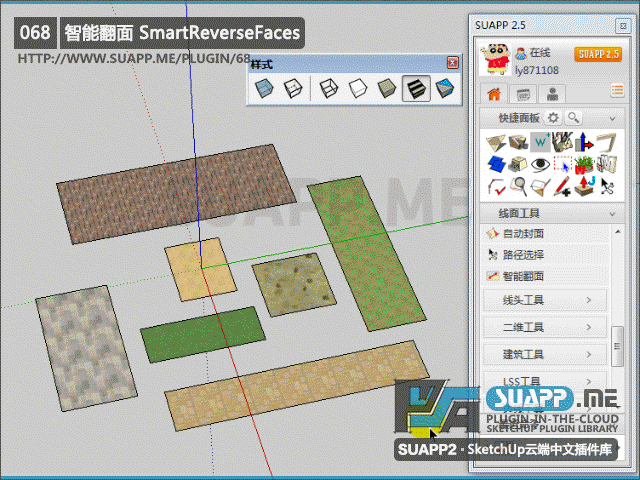This screenshot has width=640, height=480.
Task: Click the cursor with curve path icon
Action: coord(607,186)
